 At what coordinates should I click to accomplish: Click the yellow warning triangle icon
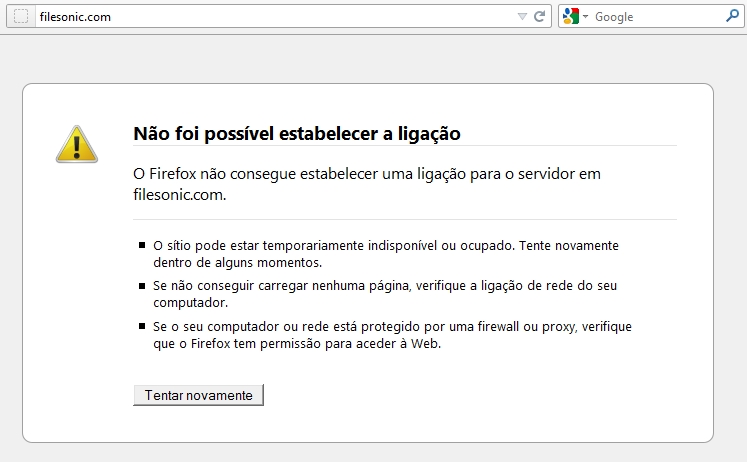[x=76, y=144]
